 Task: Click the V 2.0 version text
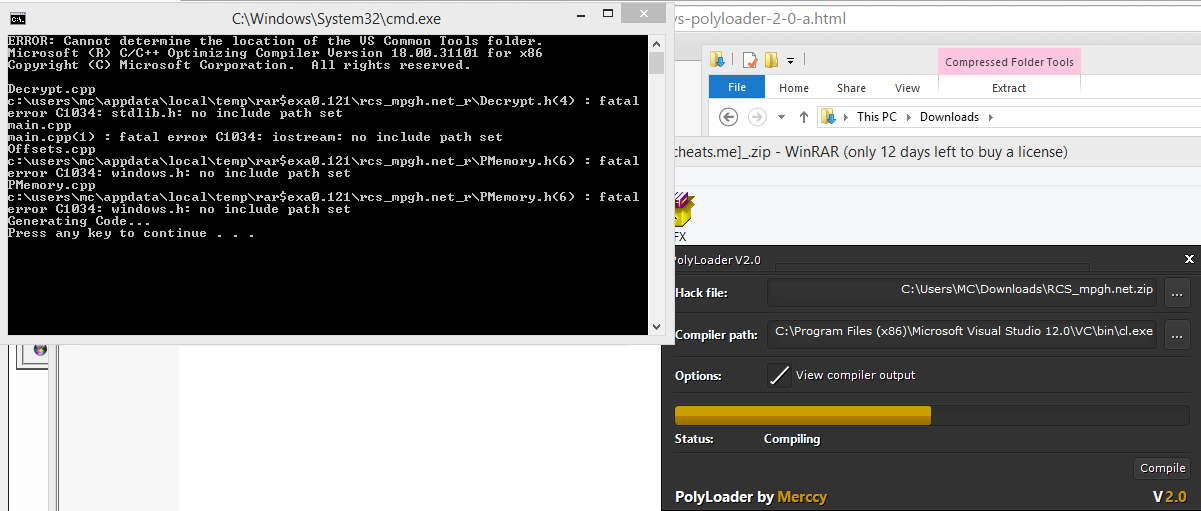click(1169, 496)
